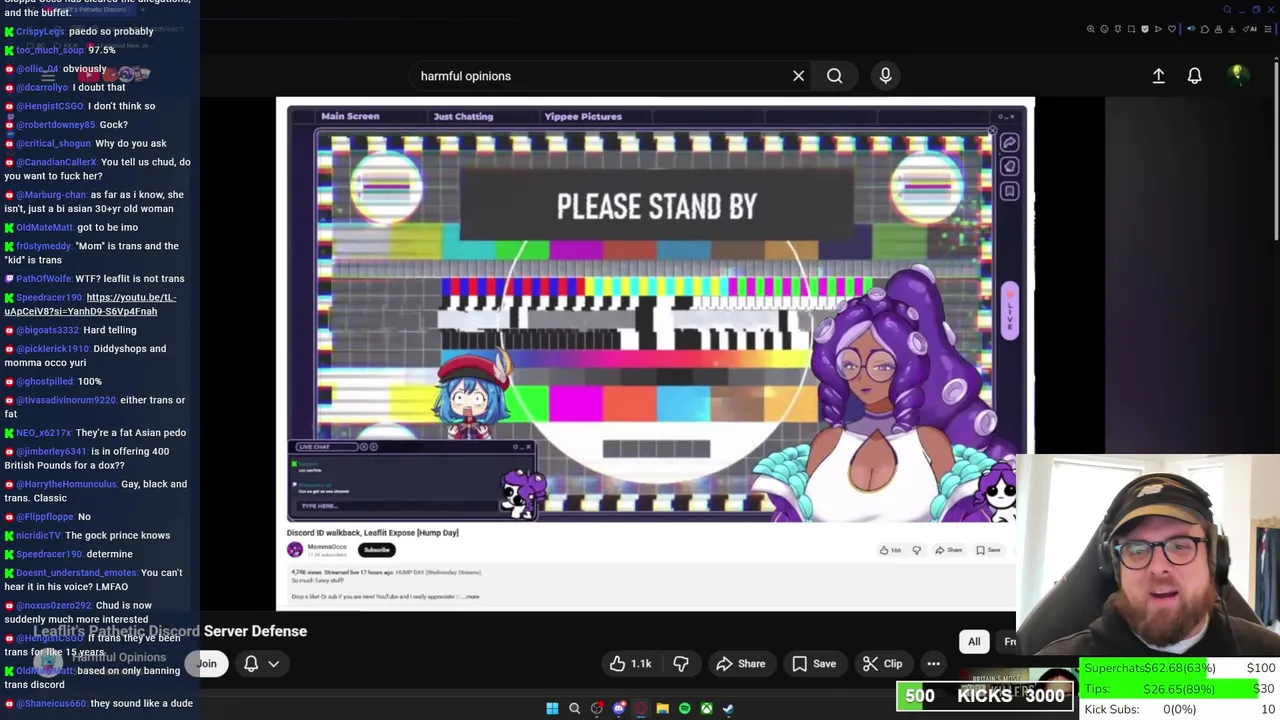Start voice search with the microphone icon

[885, 76]
